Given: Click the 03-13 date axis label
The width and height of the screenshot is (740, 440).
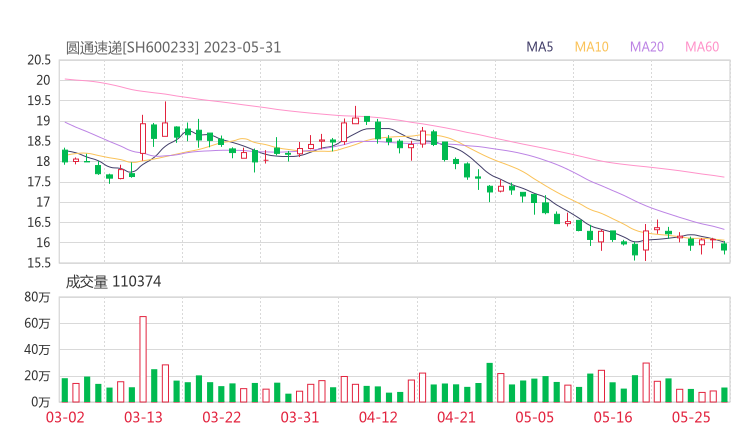Looking at the screenshot, I should click(143, 417).
